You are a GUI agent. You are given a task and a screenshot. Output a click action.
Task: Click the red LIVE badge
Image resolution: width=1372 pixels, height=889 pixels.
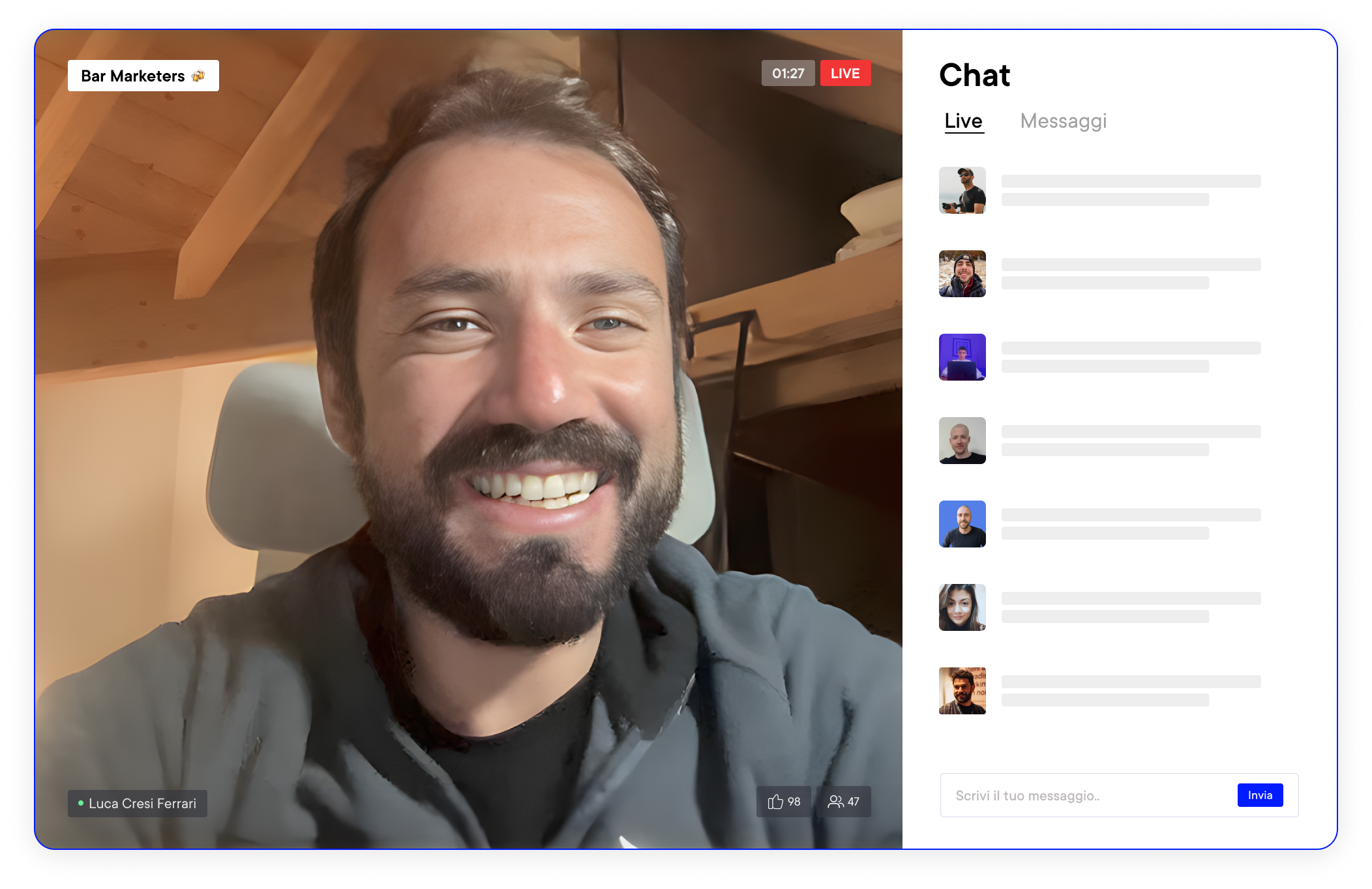[844, 74]
